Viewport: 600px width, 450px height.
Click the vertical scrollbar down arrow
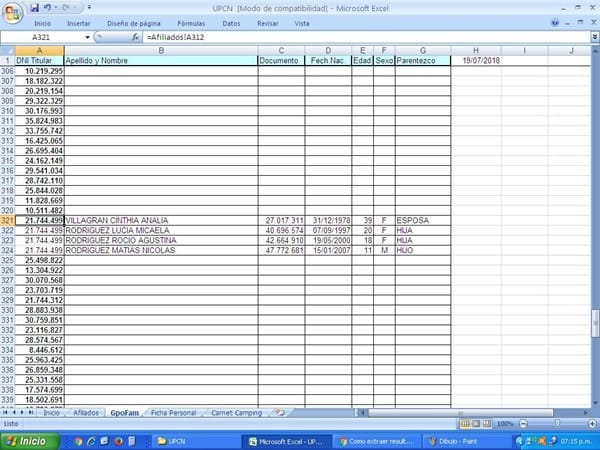coord(595,403)
